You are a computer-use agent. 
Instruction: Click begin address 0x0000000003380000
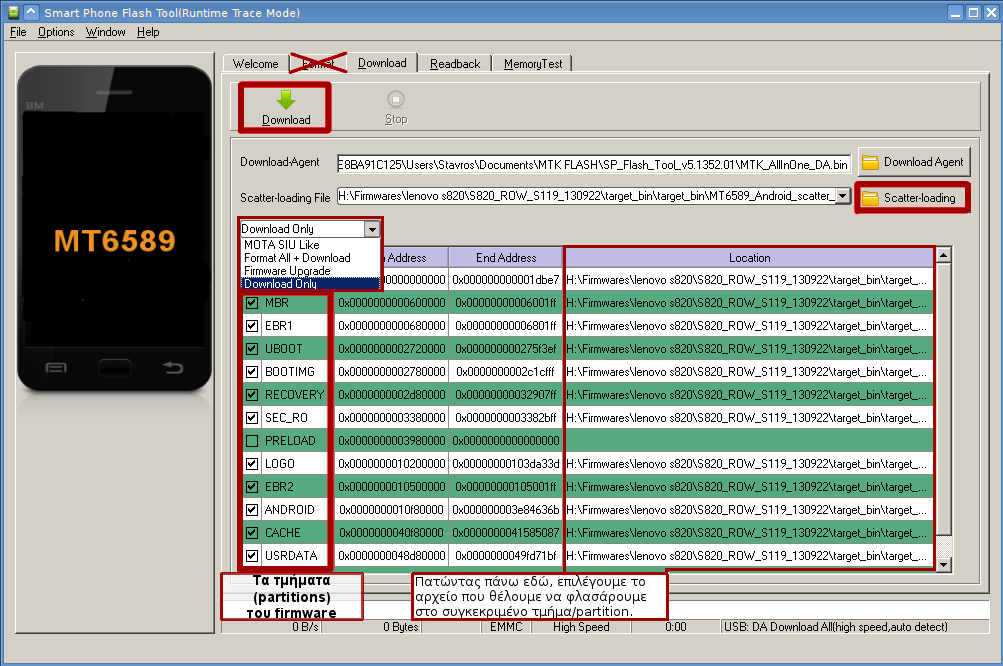coord(391,418)
